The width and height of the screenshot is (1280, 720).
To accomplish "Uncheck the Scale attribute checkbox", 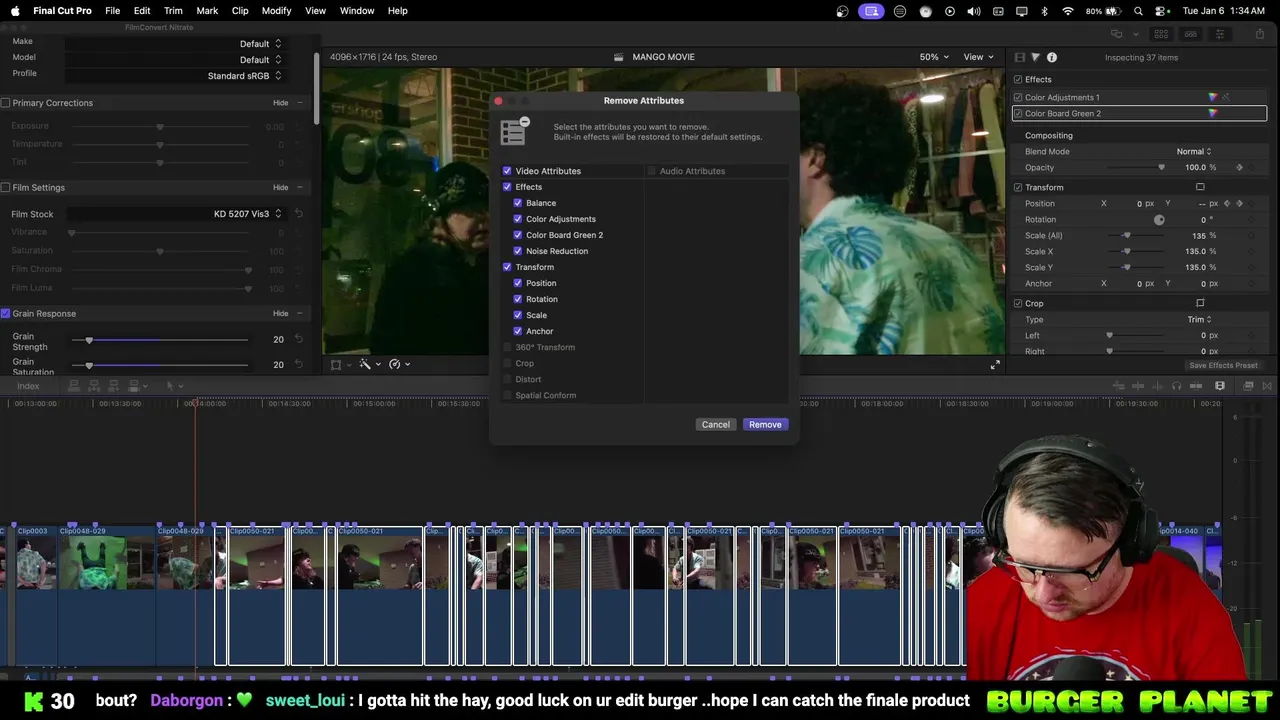I will tap(518, 315).
